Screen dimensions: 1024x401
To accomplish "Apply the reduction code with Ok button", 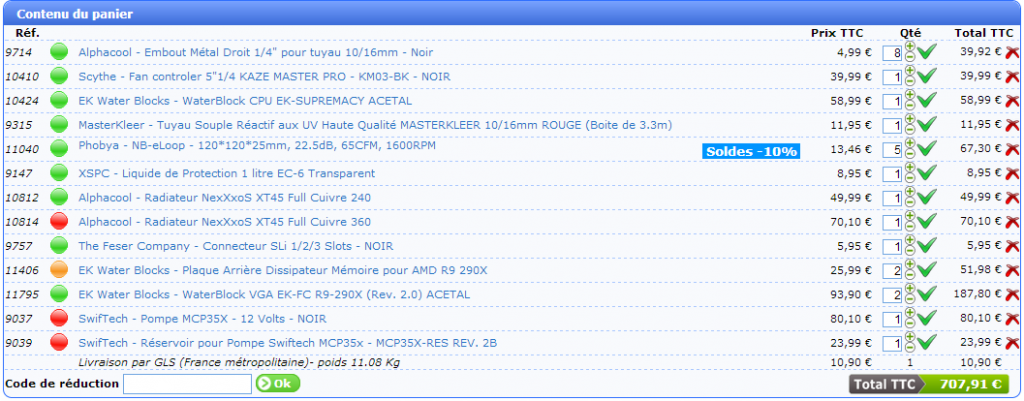I will pos(278,383).
